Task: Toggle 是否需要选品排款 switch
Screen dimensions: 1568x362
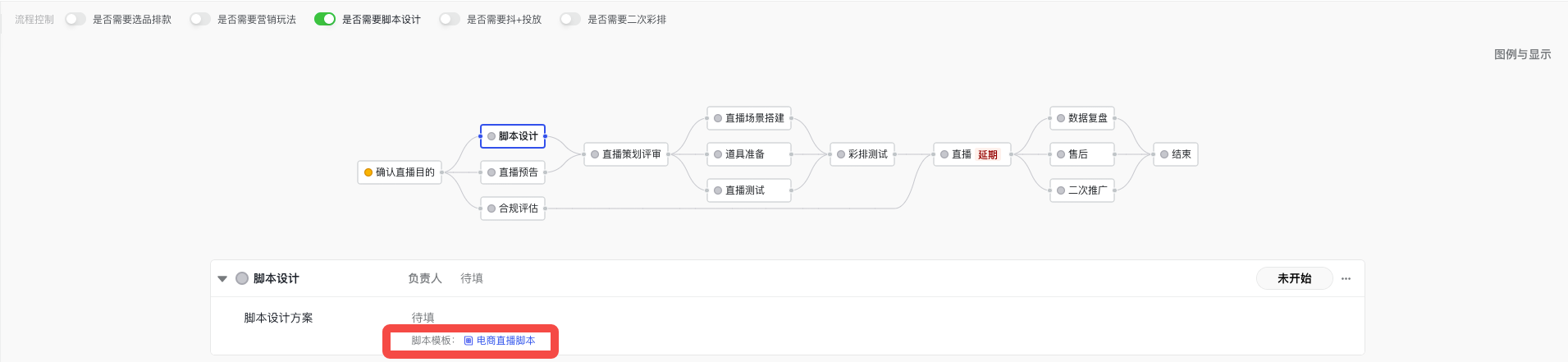Action: (x=75, y=19)
